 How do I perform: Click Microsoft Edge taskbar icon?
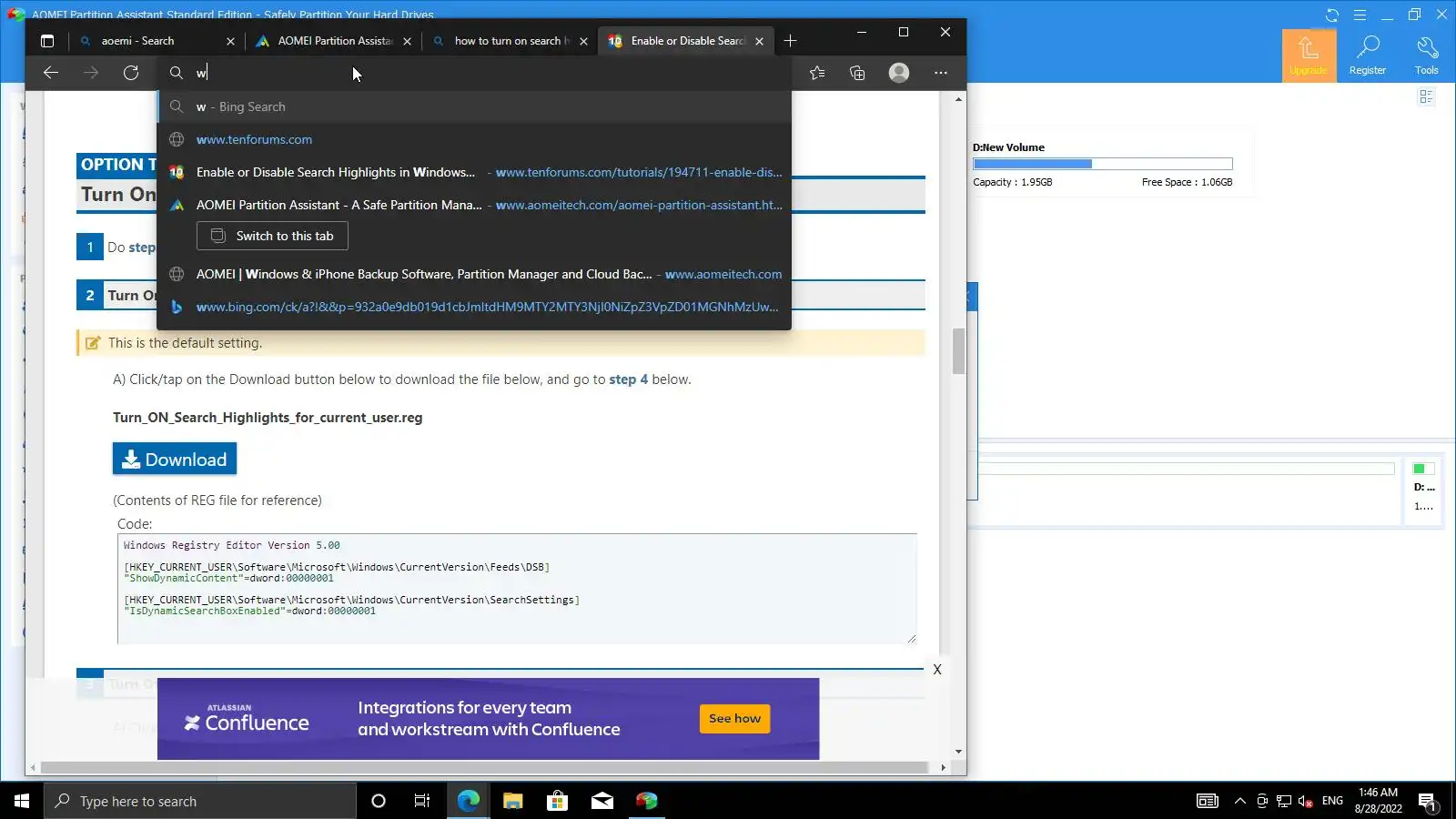click(x=468, y=801)
